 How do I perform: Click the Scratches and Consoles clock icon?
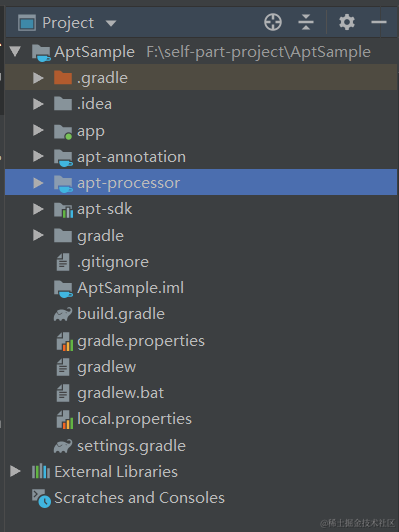41,498
